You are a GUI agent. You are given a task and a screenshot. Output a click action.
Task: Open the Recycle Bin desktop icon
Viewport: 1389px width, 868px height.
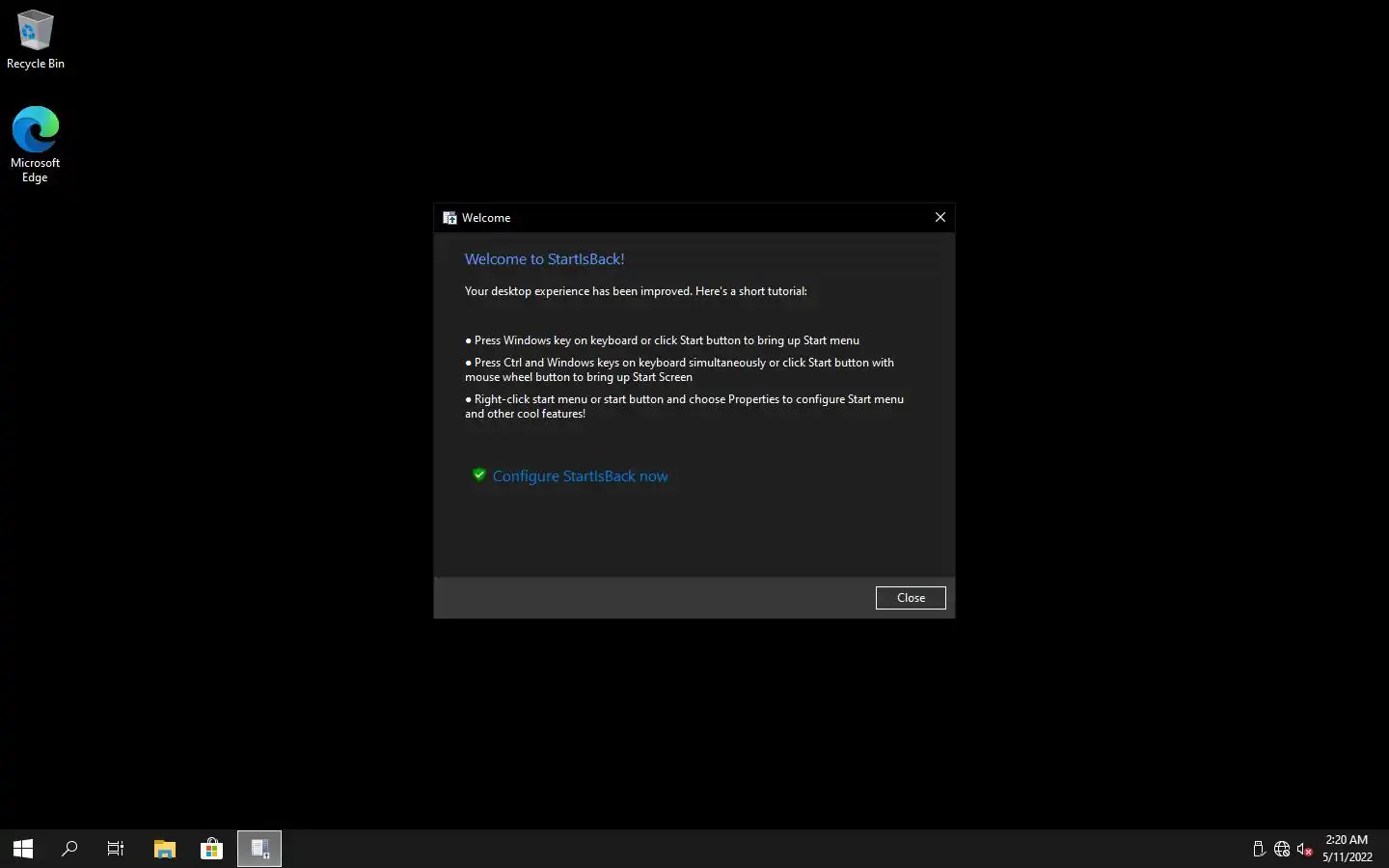point(36,41)
